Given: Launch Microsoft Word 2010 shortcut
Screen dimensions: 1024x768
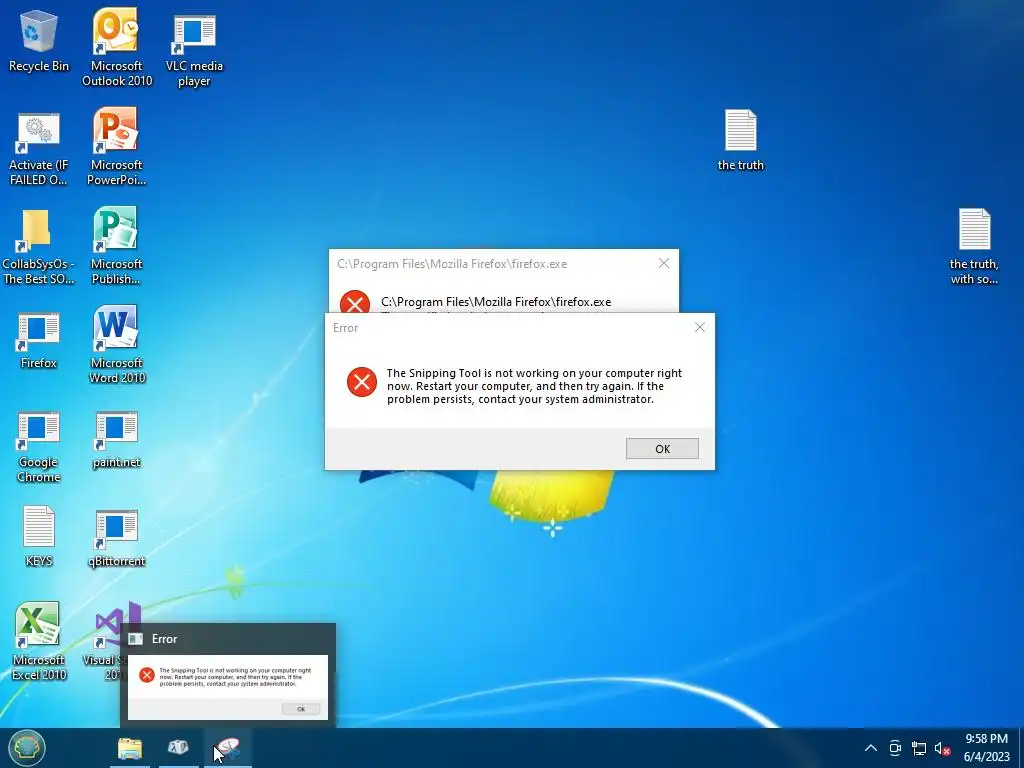Looking at the screenshot, I should [116, 345].
